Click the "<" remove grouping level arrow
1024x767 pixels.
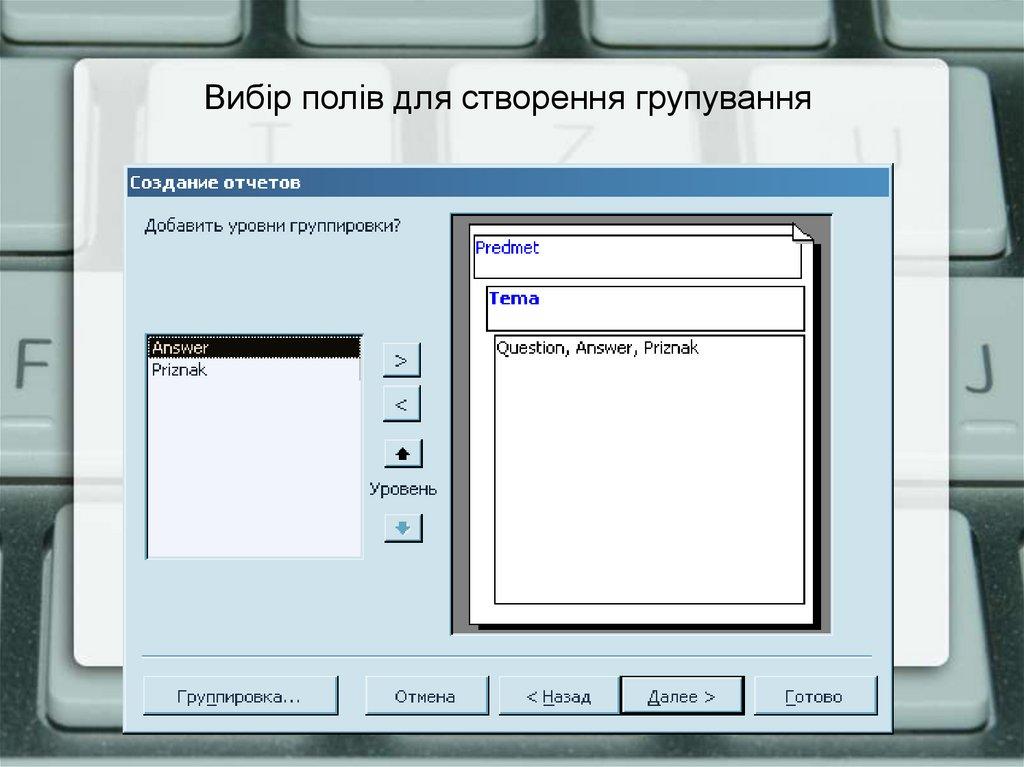pos(400,404)
